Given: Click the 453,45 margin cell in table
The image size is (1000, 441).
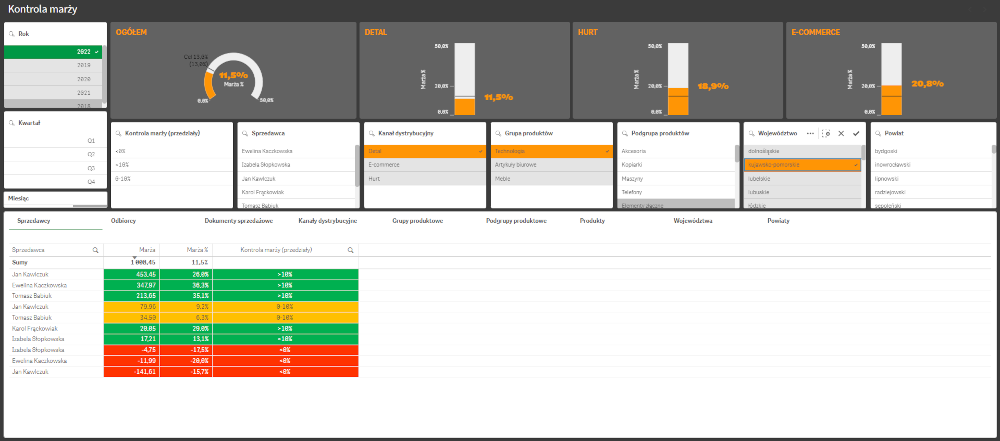Looking at the screenshot, I should [131, 274].
